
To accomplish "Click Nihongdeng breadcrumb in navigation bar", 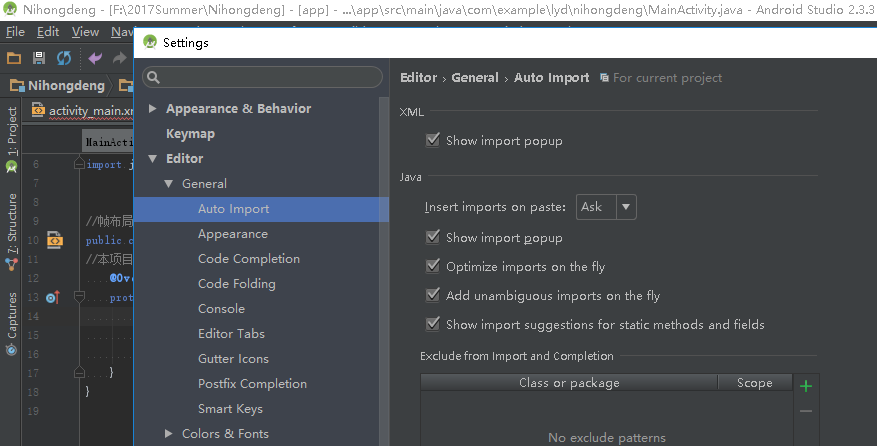I will point(58,86).
